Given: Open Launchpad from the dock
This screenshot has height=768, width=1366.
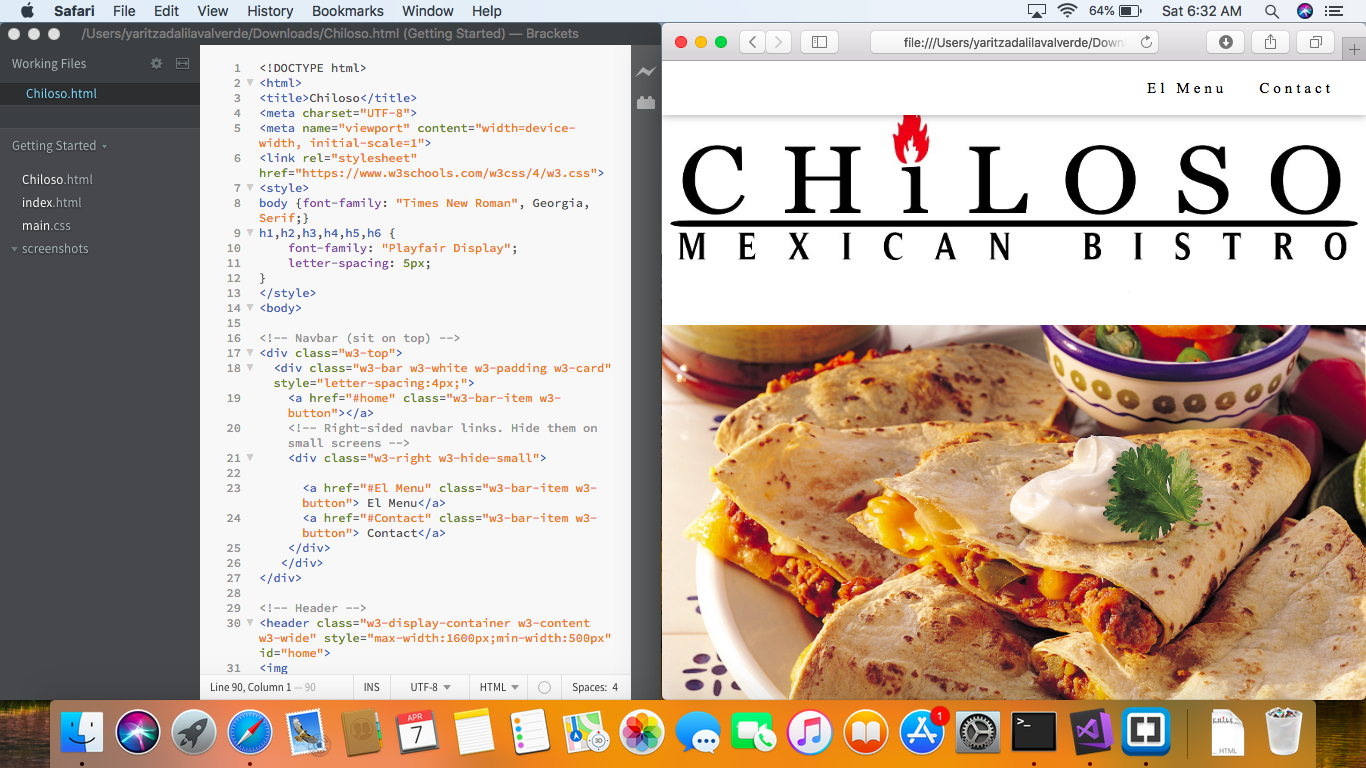Looking at the screenshot, I should tap(194, 733).
